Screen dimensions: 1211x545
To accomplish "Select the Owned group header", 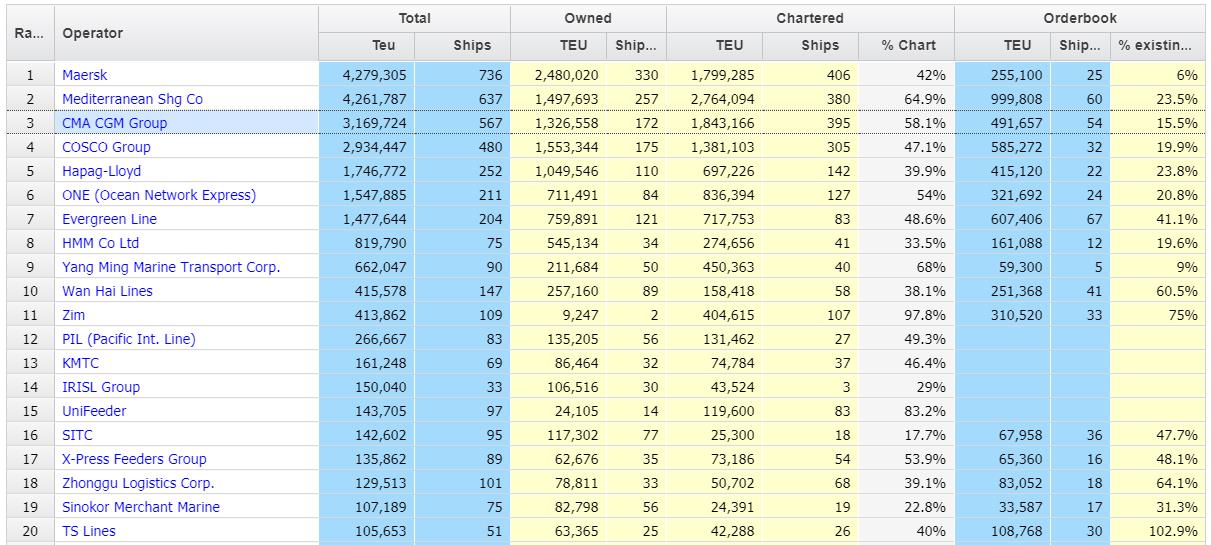I will click(x=589, y=19).
